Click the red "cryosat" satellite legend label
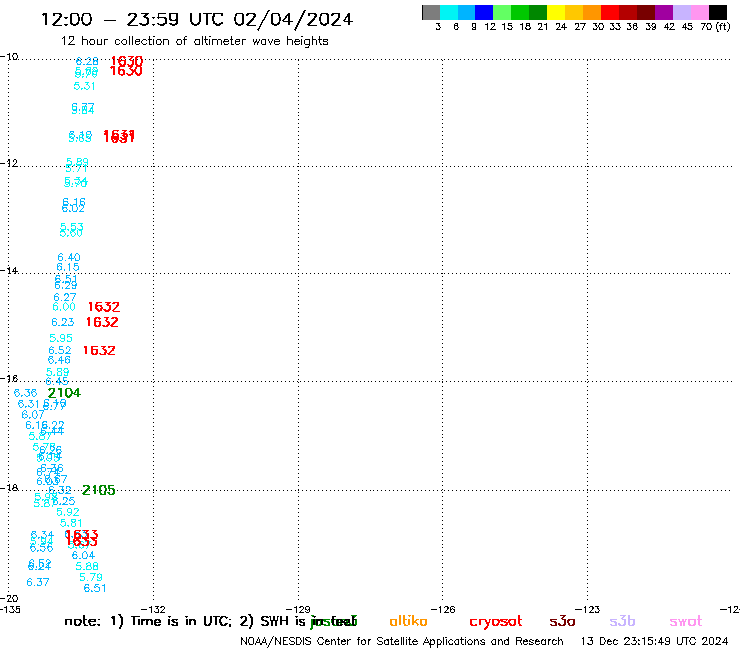Screen dimensions: 740x650 tap(496, 622)
